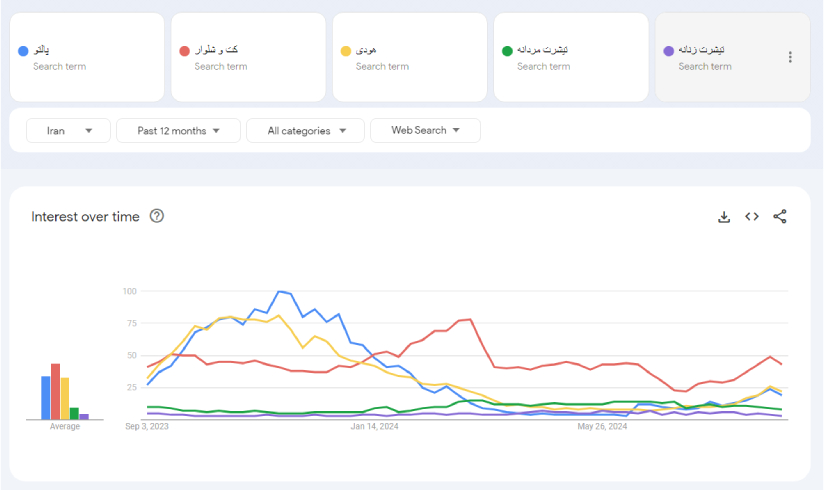Image resolution: width=824 pixels, height=490 pixels.
Task: Click the share icon for the chart
Action: point(780,217)
